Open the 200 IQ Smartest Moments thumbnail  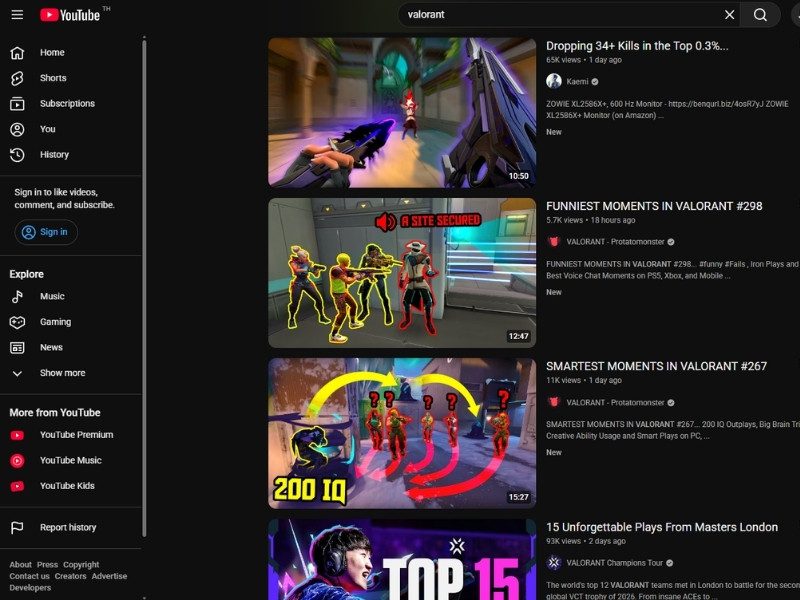click(402, 433)
